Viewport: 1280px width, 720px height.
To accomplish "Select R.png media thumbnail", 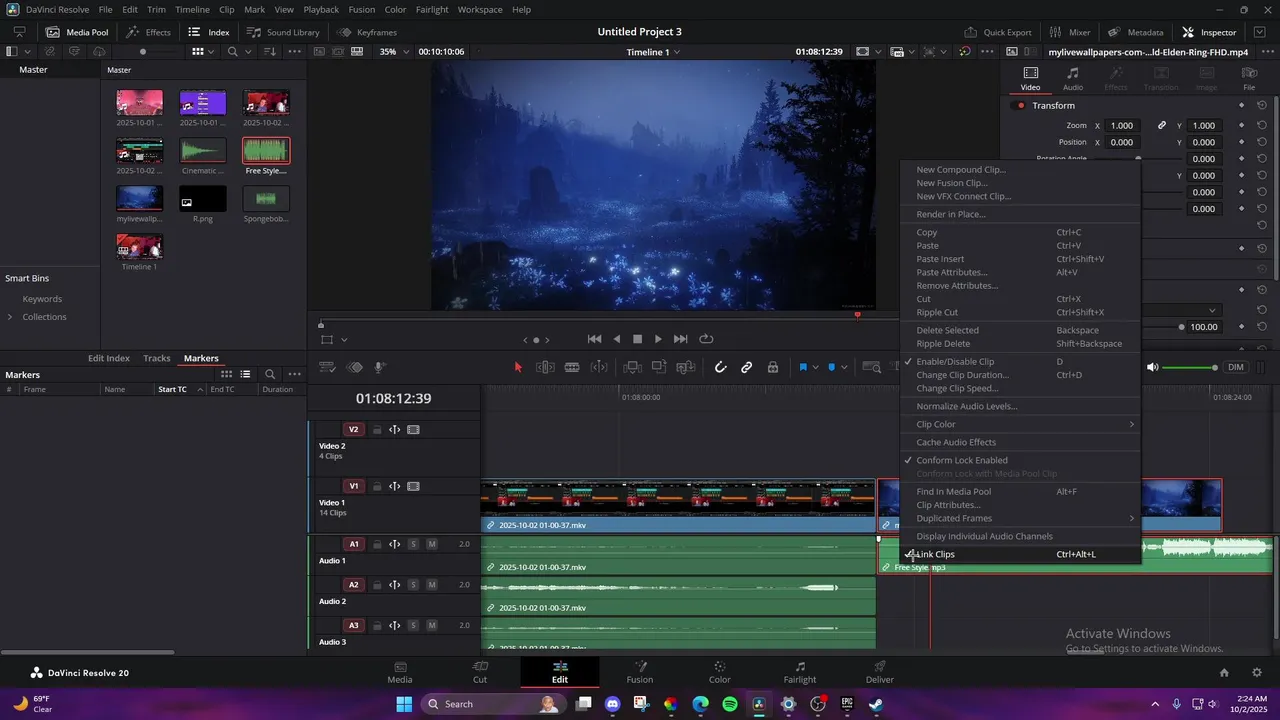I will pos(203,199).
